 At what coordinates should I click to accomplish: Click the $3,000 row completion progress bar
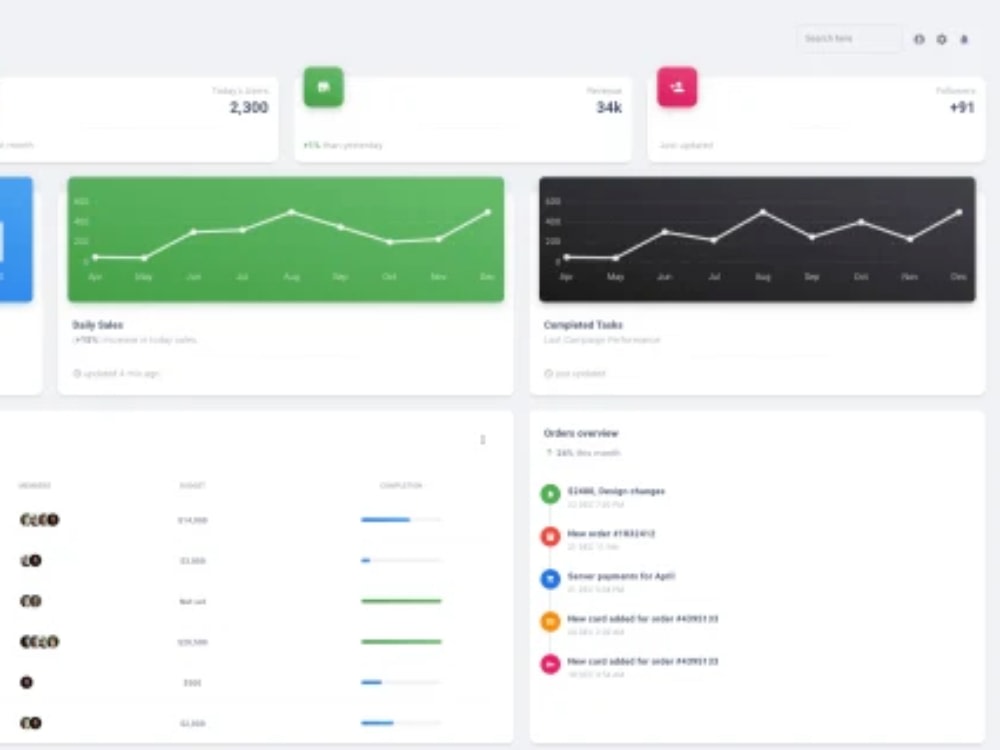coord(401,561)
